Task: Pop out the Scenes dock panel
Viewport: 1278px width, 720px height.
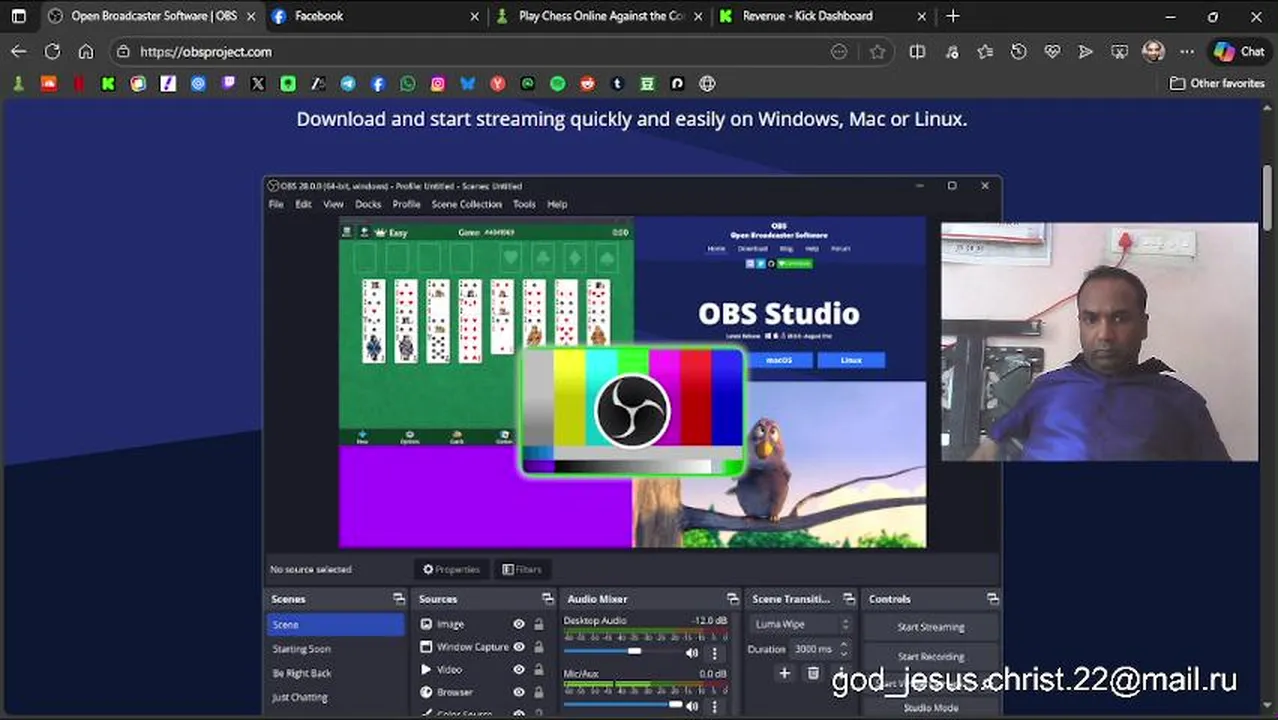Action: 399,599
